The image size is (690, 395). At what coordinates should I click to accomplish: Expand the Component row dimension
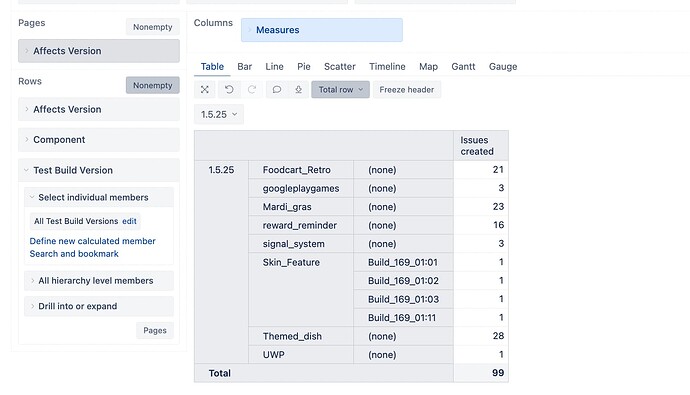[99, 140]
